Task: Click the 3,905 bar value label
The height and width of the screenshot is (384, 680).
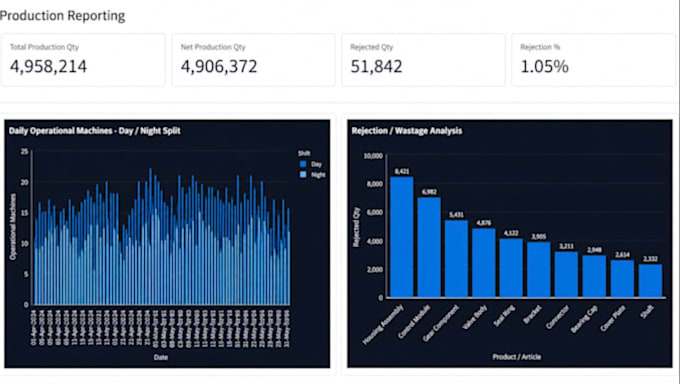Action: pos(539,236)
